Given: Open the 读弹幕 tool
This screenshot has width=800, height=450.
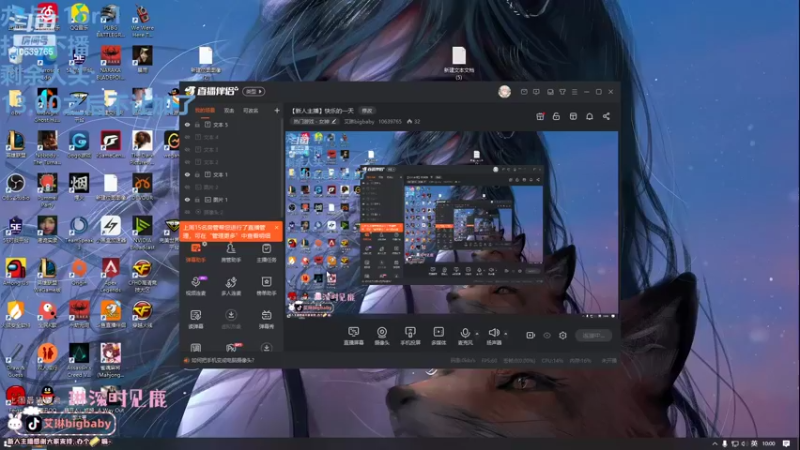Looking at the screenshot, I should (x=196, y=319).
